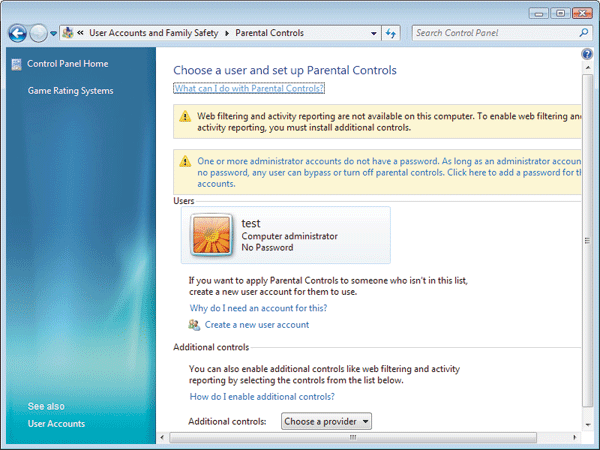
Task: Click the Control Panel icon in address bar
Action: (x=68, y=33)
